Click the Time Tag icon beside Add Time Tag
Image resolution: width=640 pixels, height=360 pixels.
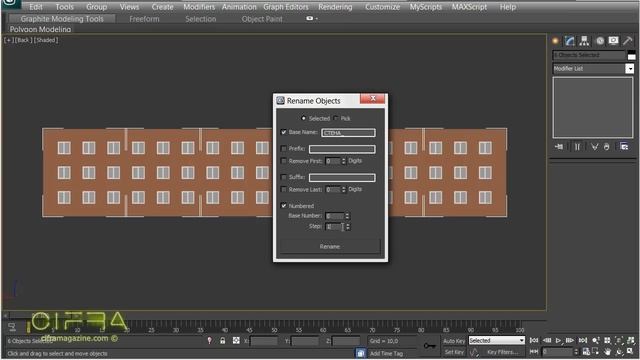[360, 353]
